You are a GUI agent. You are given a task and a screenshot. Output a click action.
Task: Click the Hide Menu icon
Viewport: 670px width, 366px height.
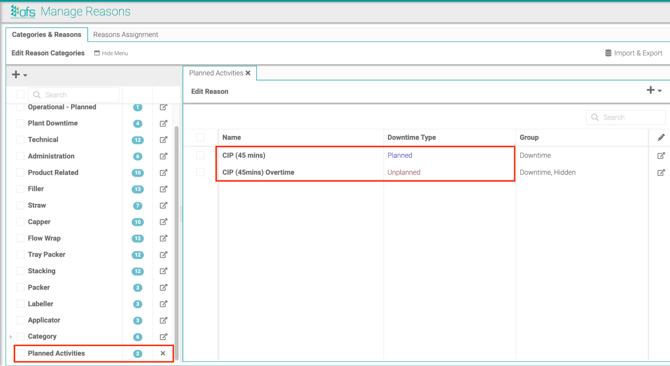(x=97, y=53)
